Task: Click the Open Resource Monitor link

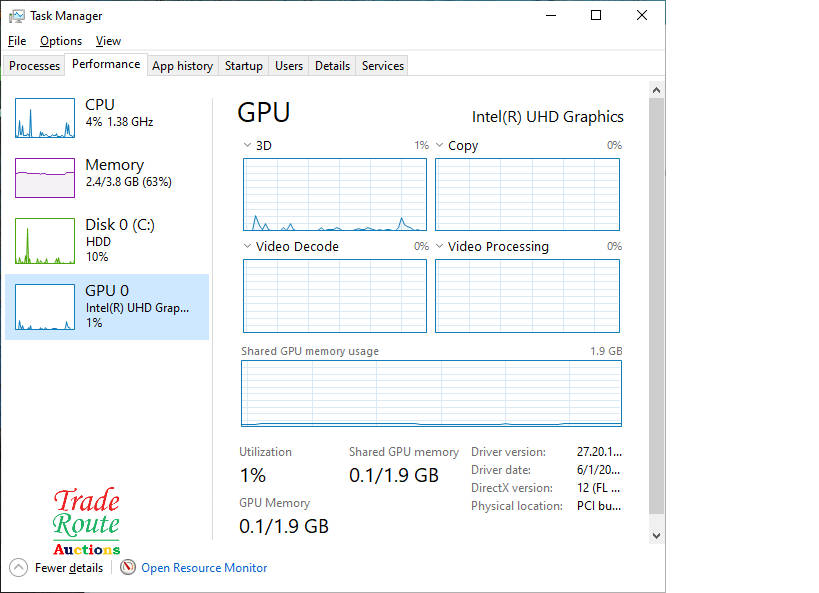Action: pos(204,568)
